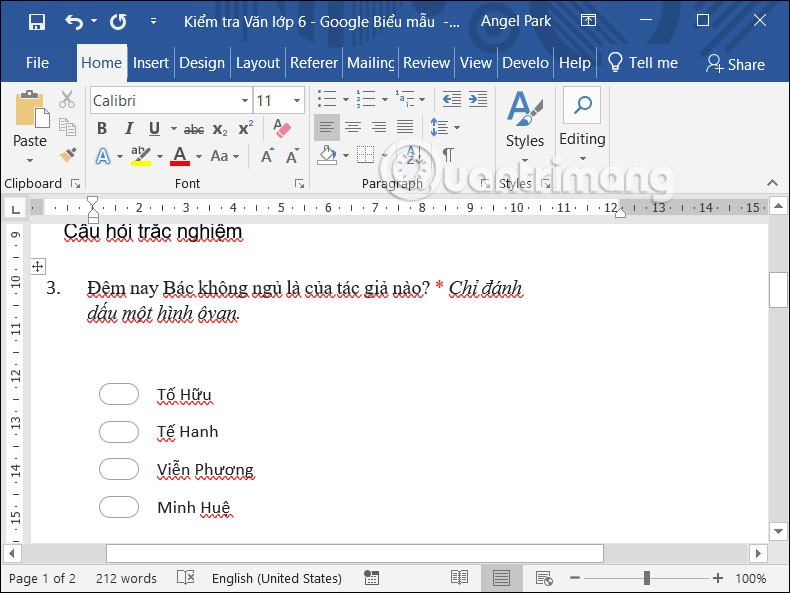Adjust the zoom slider handle
The height and width of the screenshot is (593, 790).
(646, 578)
